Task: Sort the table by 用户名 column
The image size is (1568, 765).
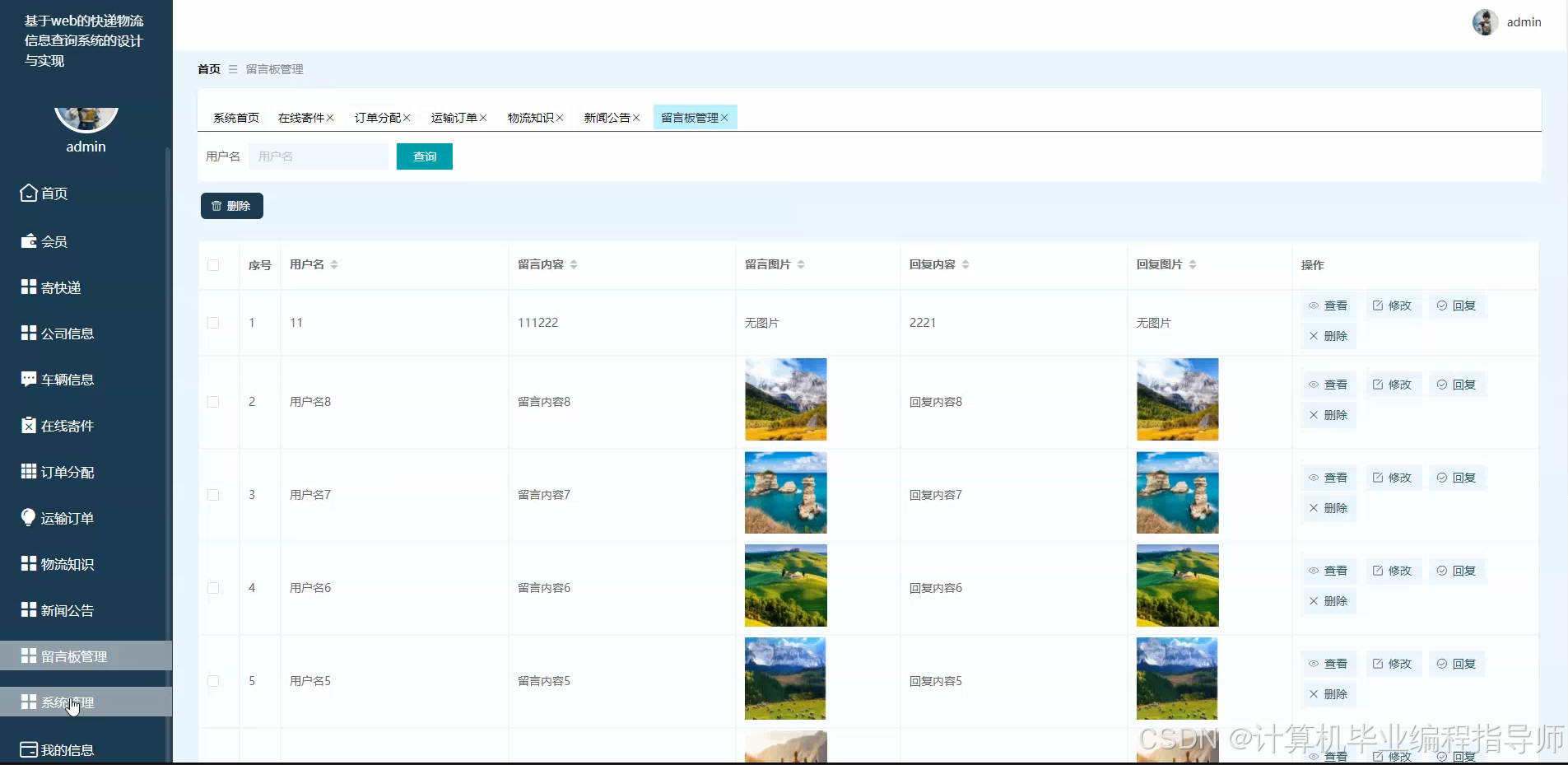Action: (x=333, y=264)
